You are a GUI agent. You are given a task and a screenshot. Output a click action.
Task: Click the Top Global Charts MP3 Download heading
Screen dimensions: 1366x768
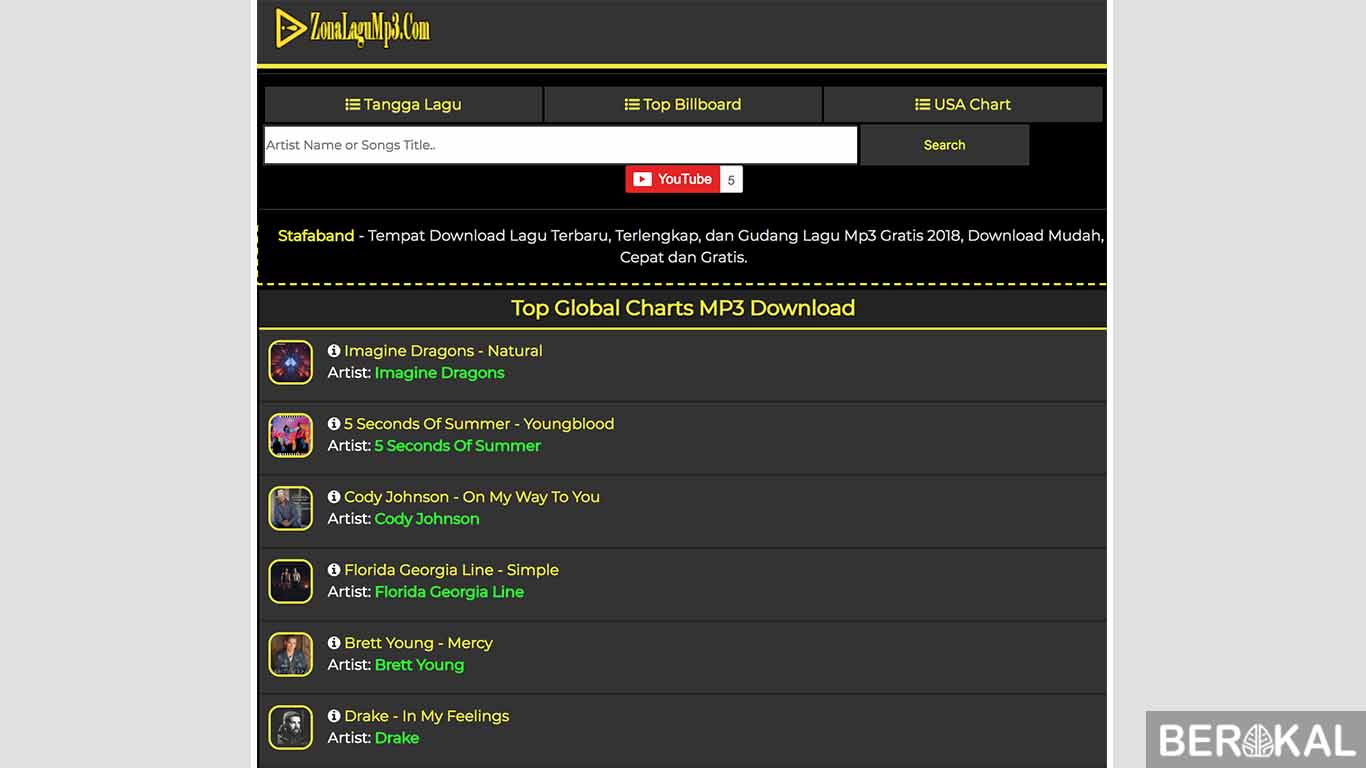pyautogui.click(x=683, y=308)
